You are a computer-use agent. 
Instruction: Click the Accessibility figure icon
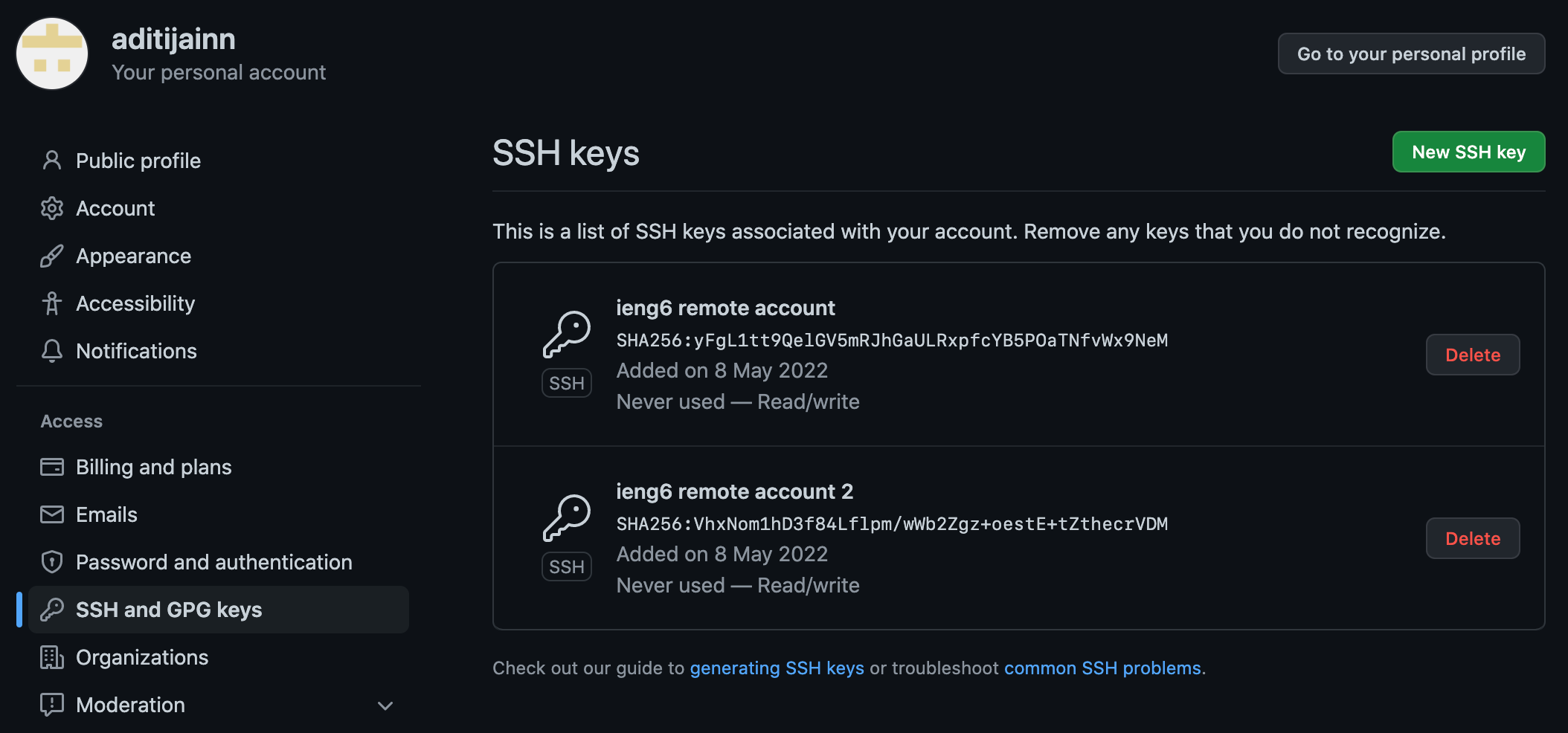pyautogui.click(x=51, y=303)
